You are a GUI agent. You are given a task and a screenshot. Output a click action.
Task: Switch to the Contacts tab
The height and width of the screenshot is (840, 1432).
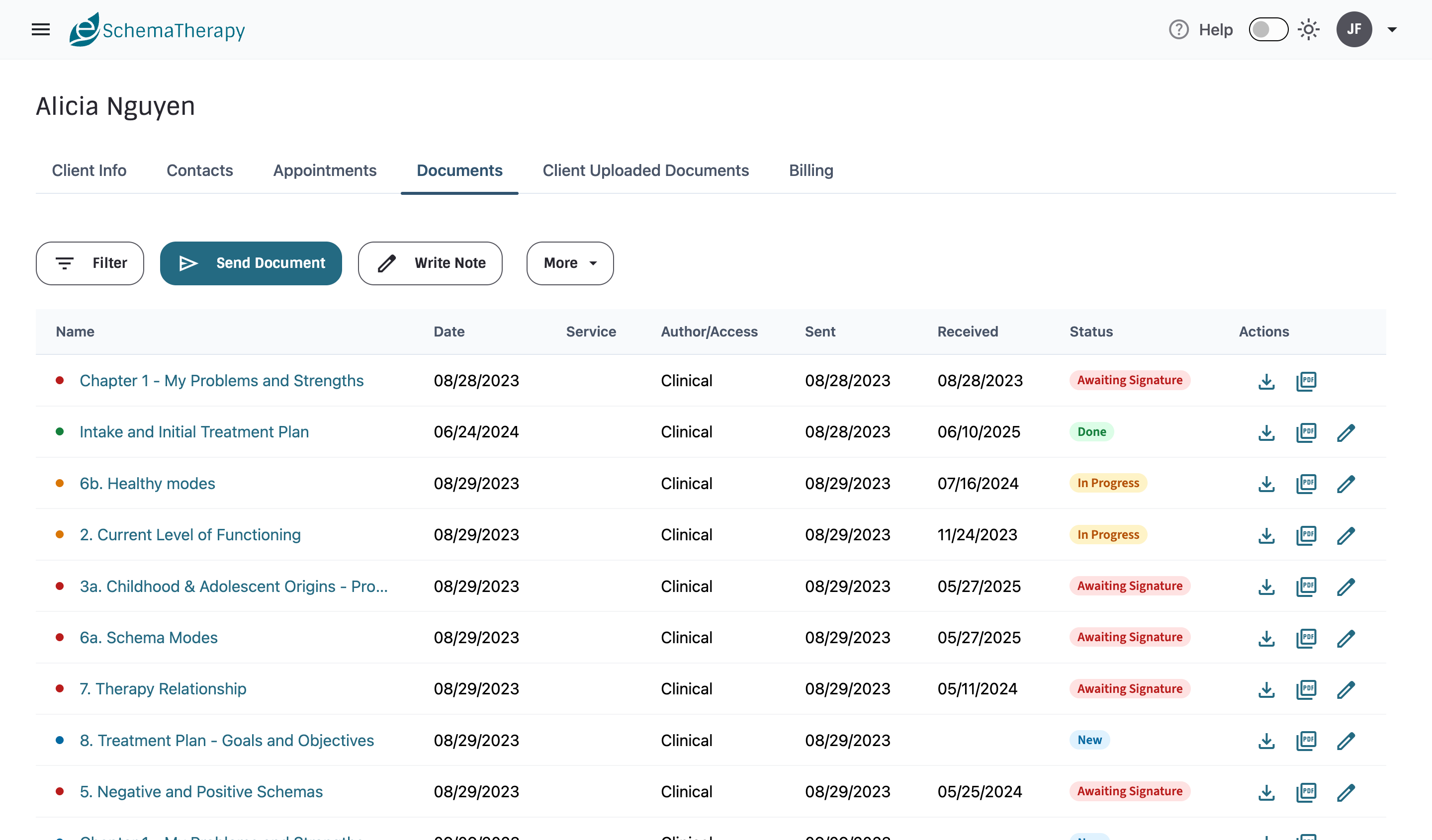[x=199, y=170]
